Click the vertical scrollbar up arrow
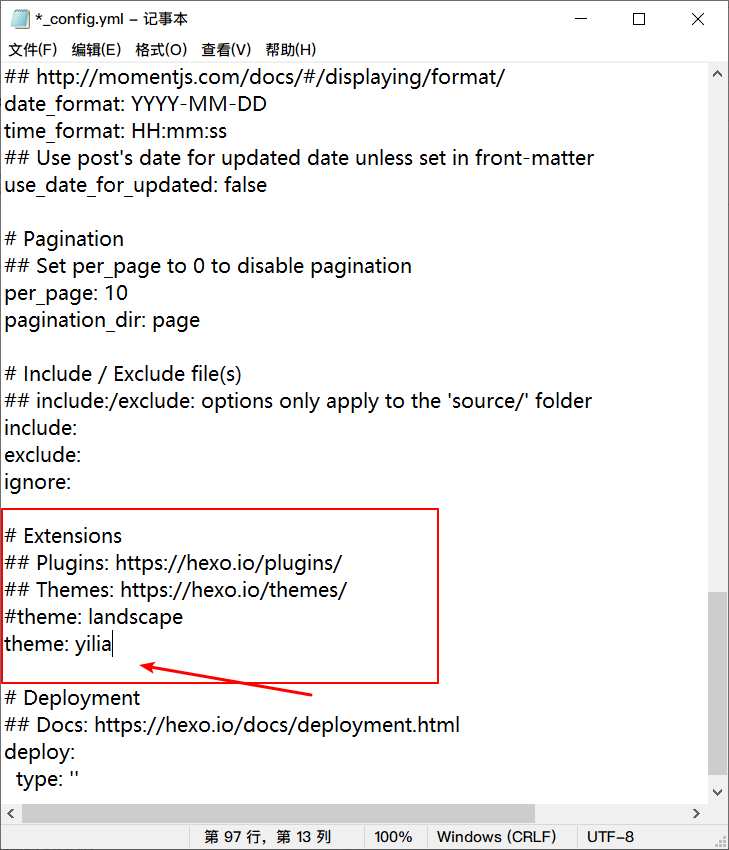 (717, 75)
